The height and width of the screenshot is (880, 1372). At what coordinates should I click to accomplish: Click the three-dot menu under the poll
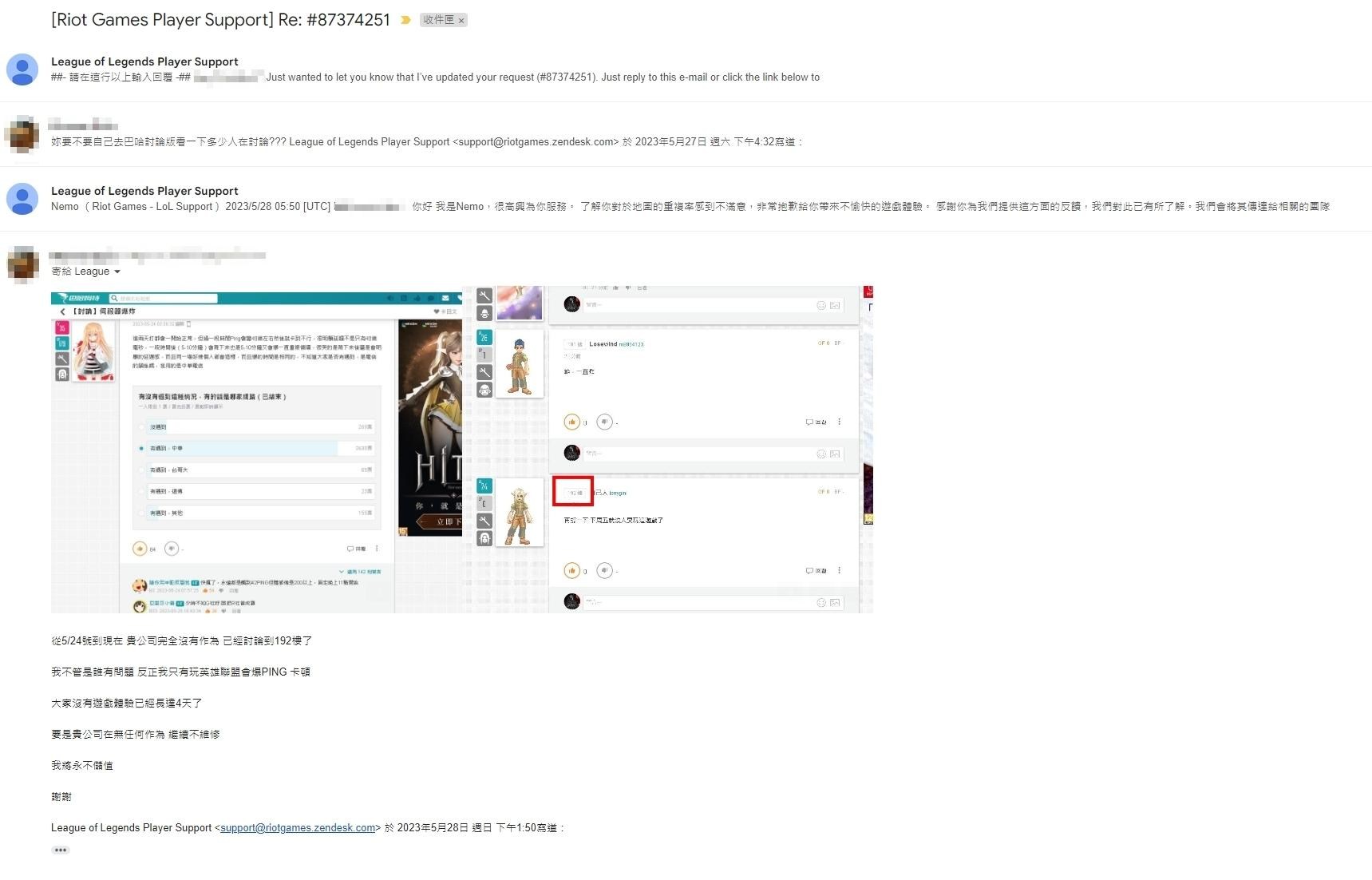pos(377,549)
